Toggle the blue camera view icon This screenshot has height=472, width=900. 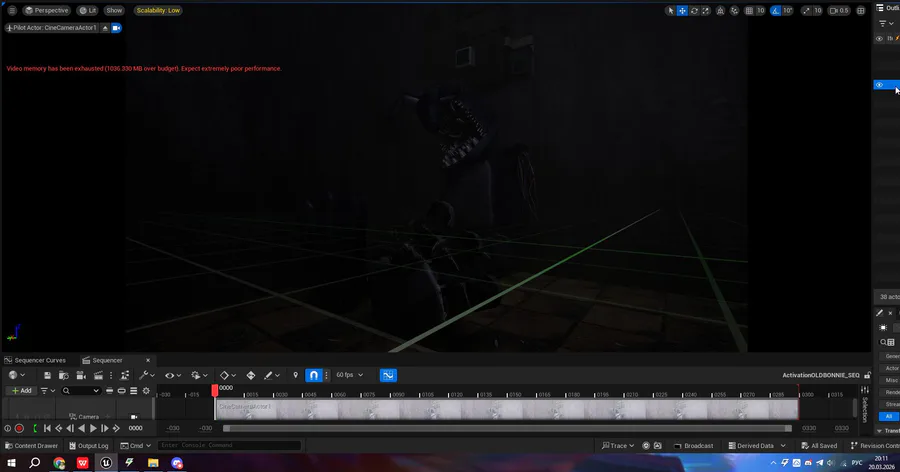(117, 28)
